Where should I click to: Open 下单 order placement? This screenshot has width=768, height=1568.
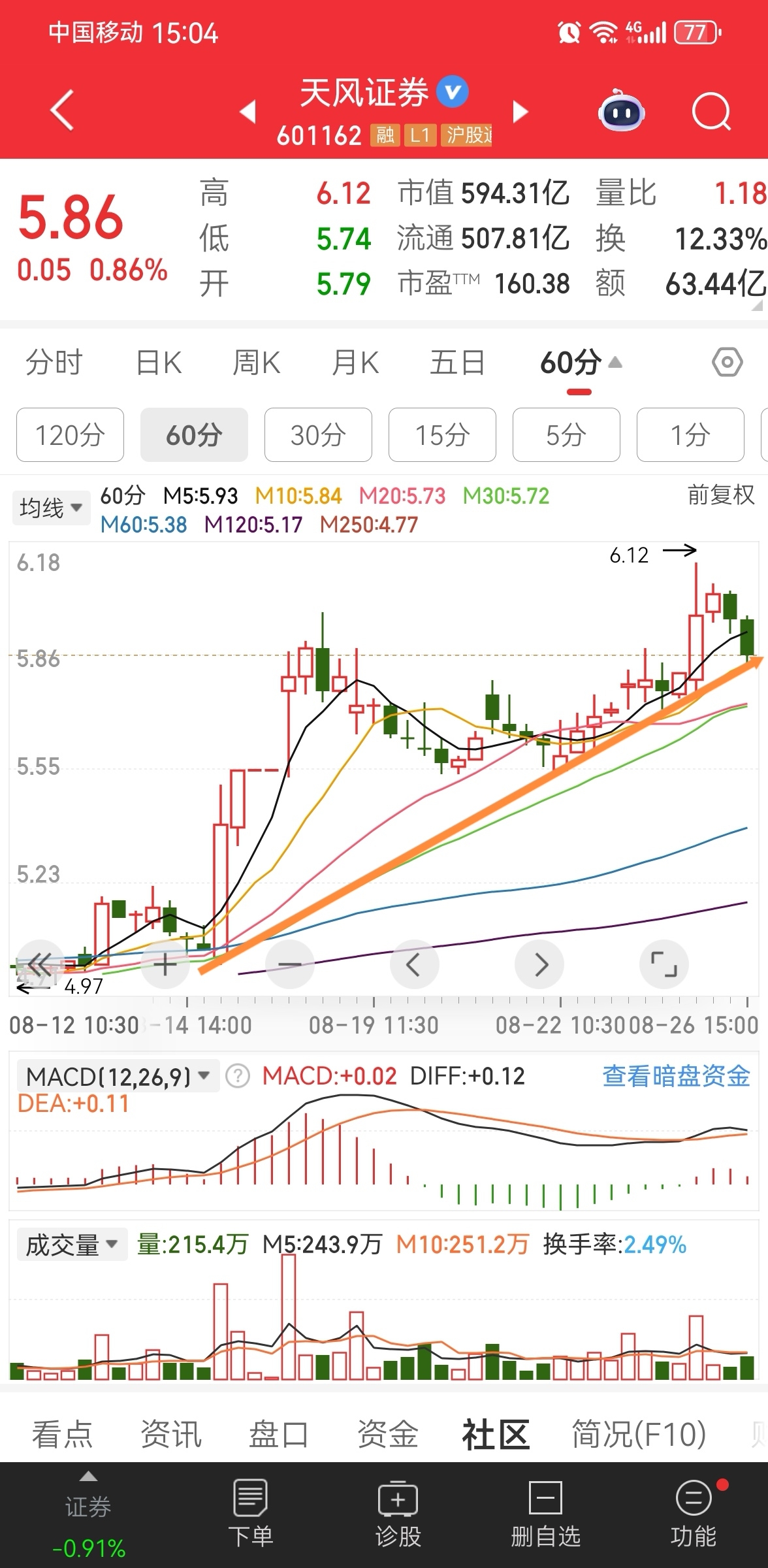(251, 1514)
